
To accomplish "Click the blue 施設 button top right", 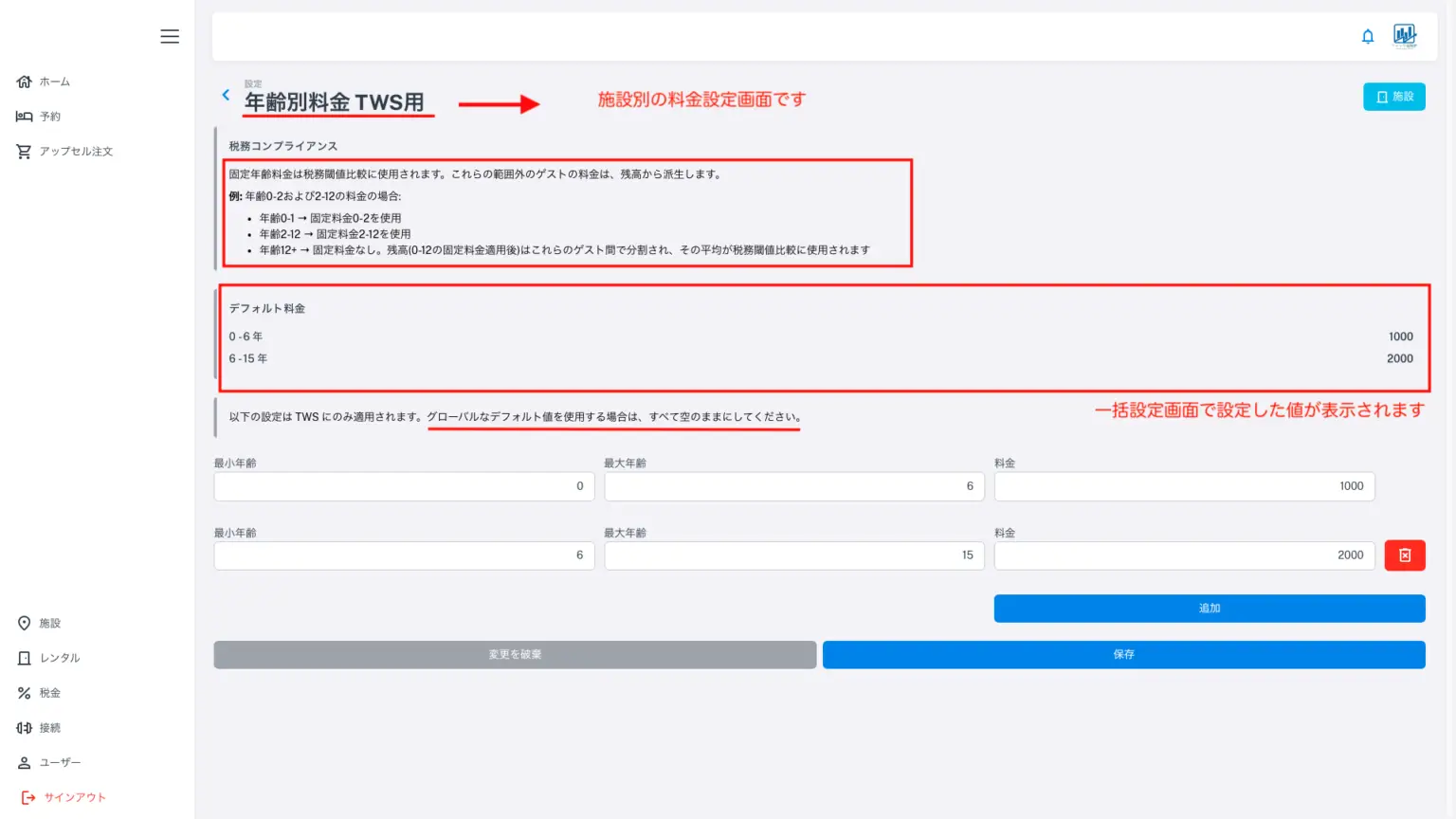I will [1393, 97].
